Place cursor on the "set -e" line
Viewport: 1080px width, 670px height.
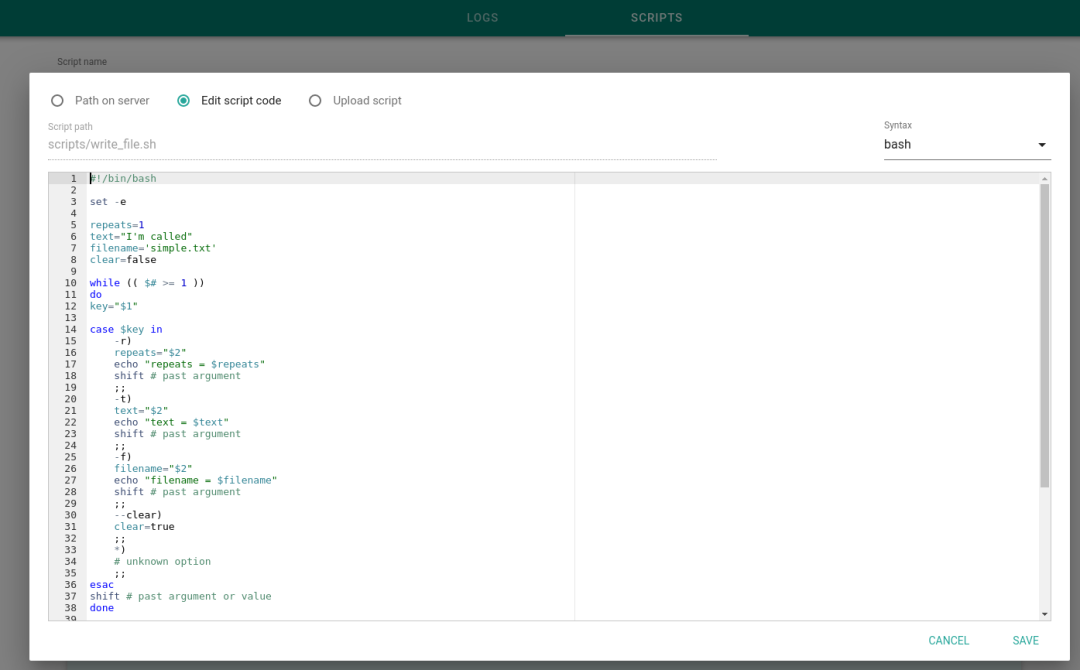108,202
